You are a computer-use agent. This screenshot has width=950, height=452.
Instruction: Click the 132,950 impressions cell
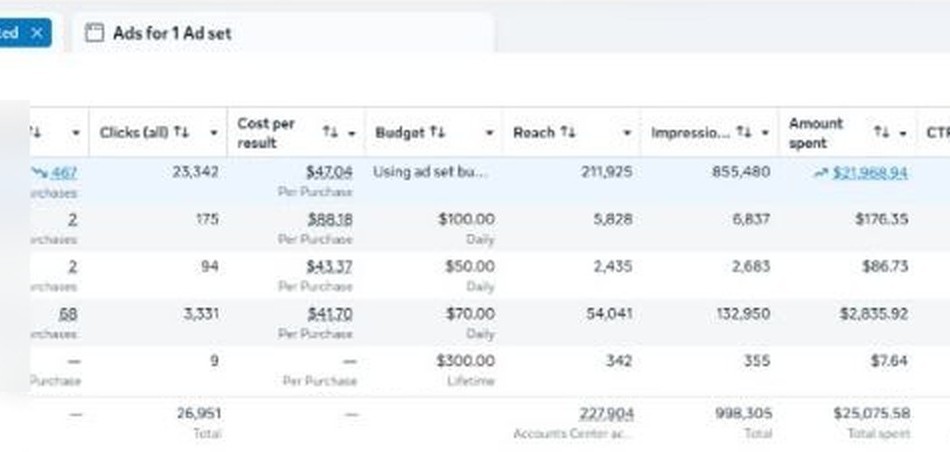pyautogui.click(x=743, y=314)
